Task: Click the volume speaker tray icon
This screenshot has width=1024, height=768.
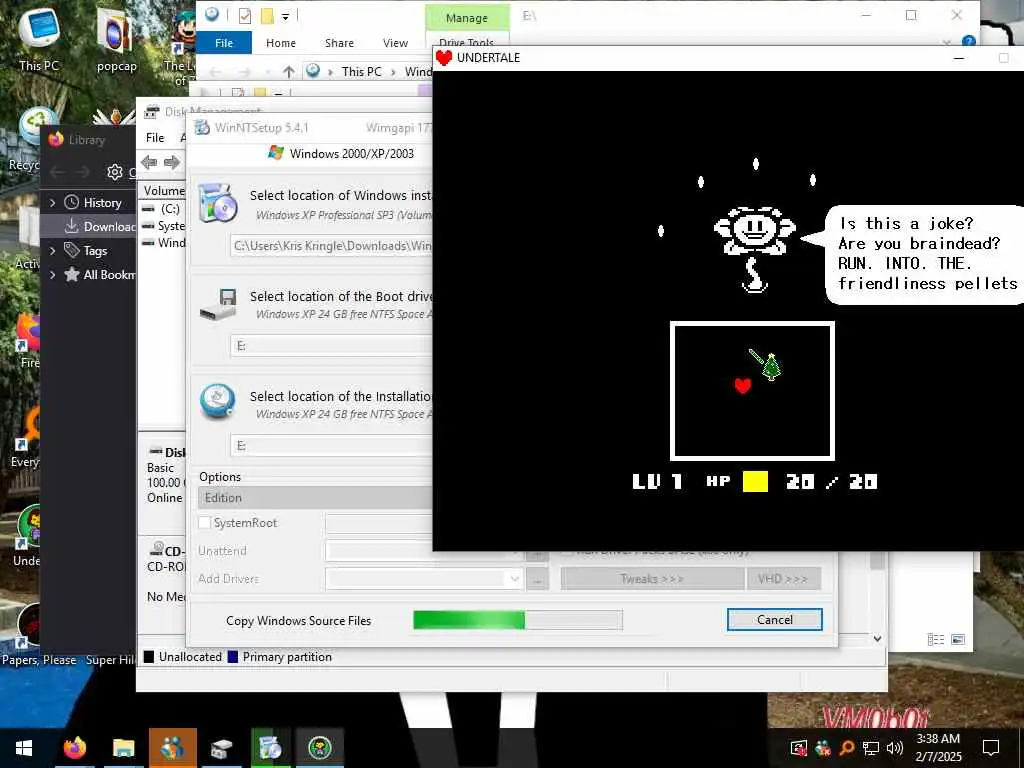Action: [895, 748]
